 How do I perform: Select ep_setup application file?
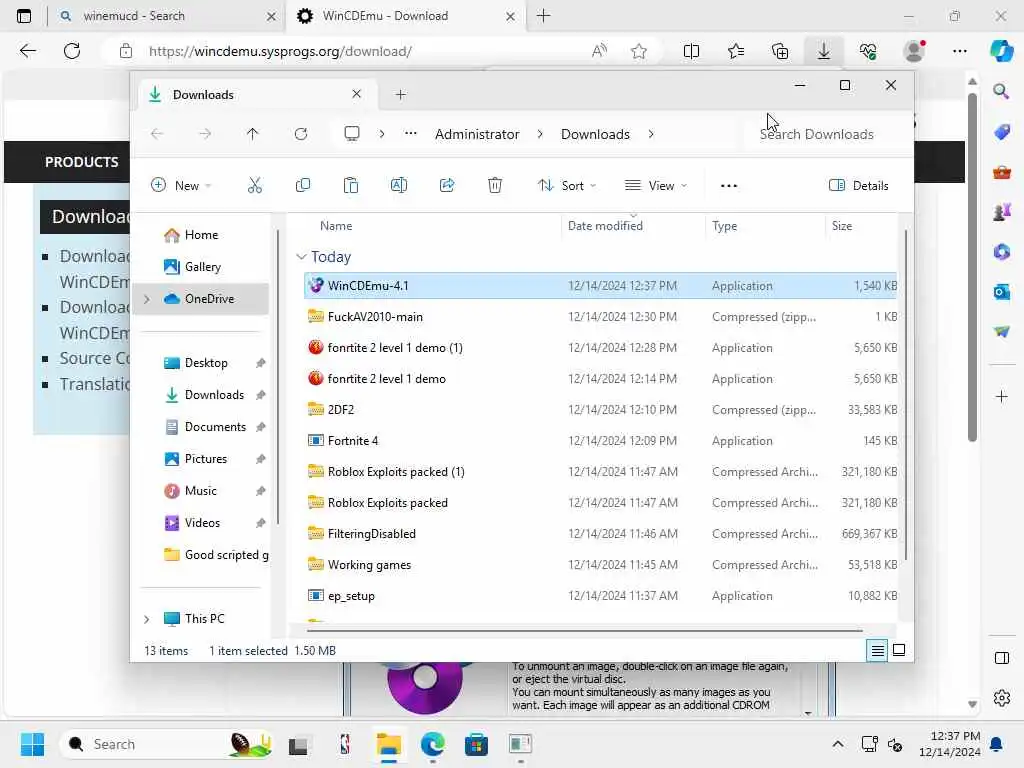click(601, 596)
